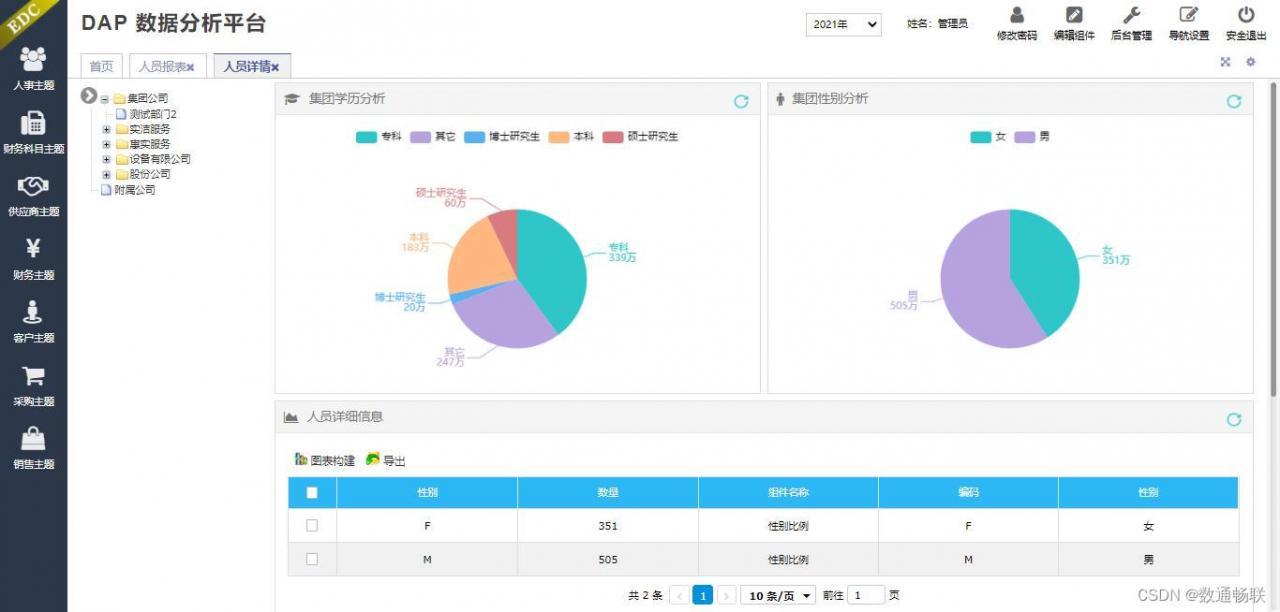Expand the 实洁服务 tree node

coord(107,129)
